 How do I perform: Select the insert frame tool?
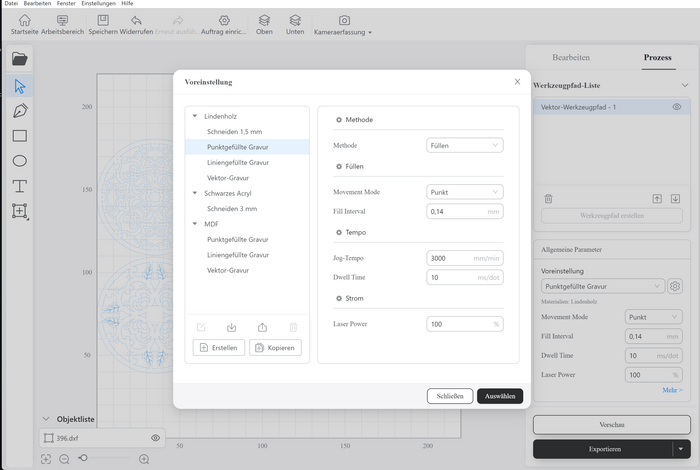tap(20, 211)
